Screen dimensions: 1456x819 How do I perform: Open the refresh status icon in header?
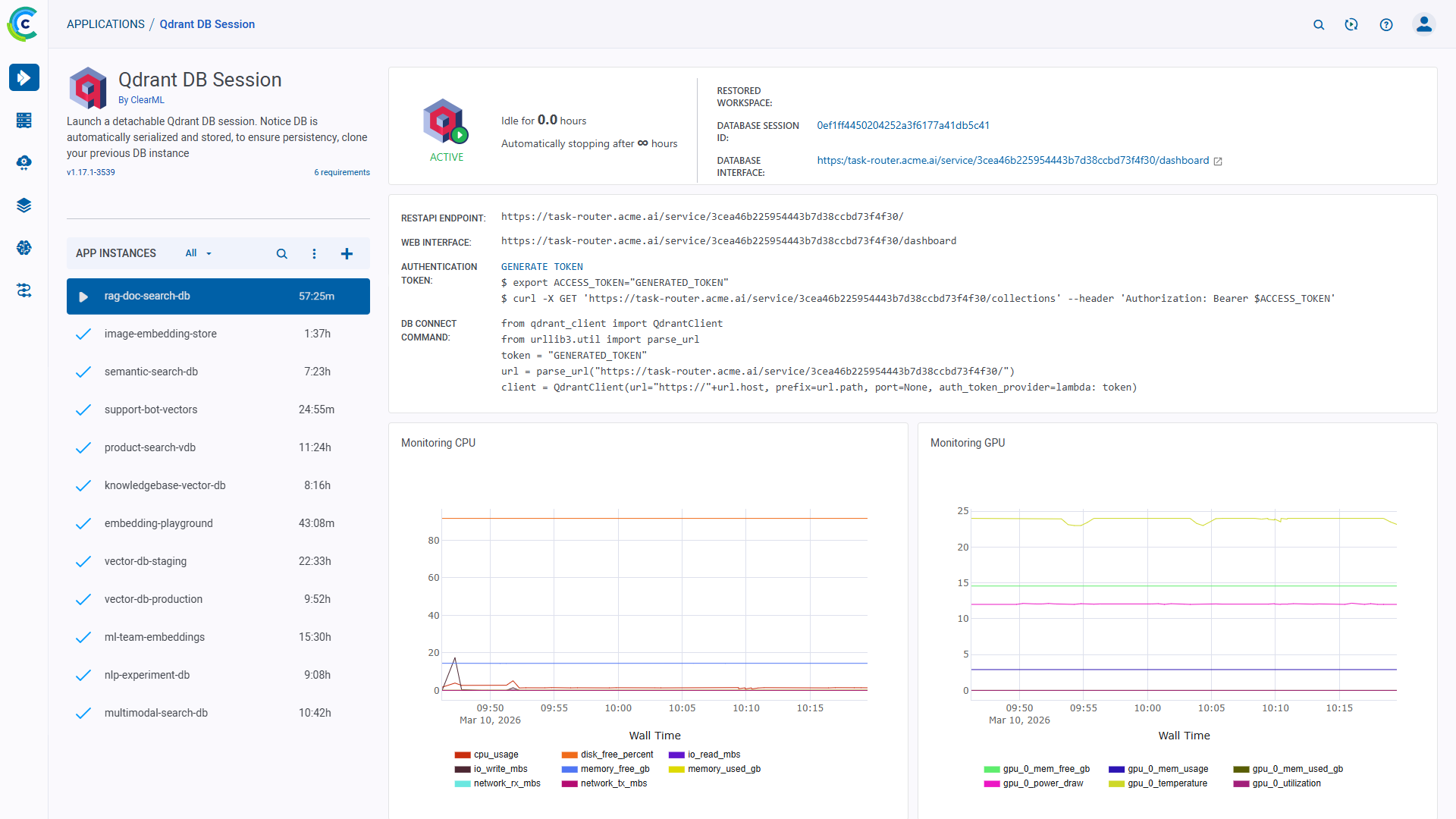click(1351, 24)
